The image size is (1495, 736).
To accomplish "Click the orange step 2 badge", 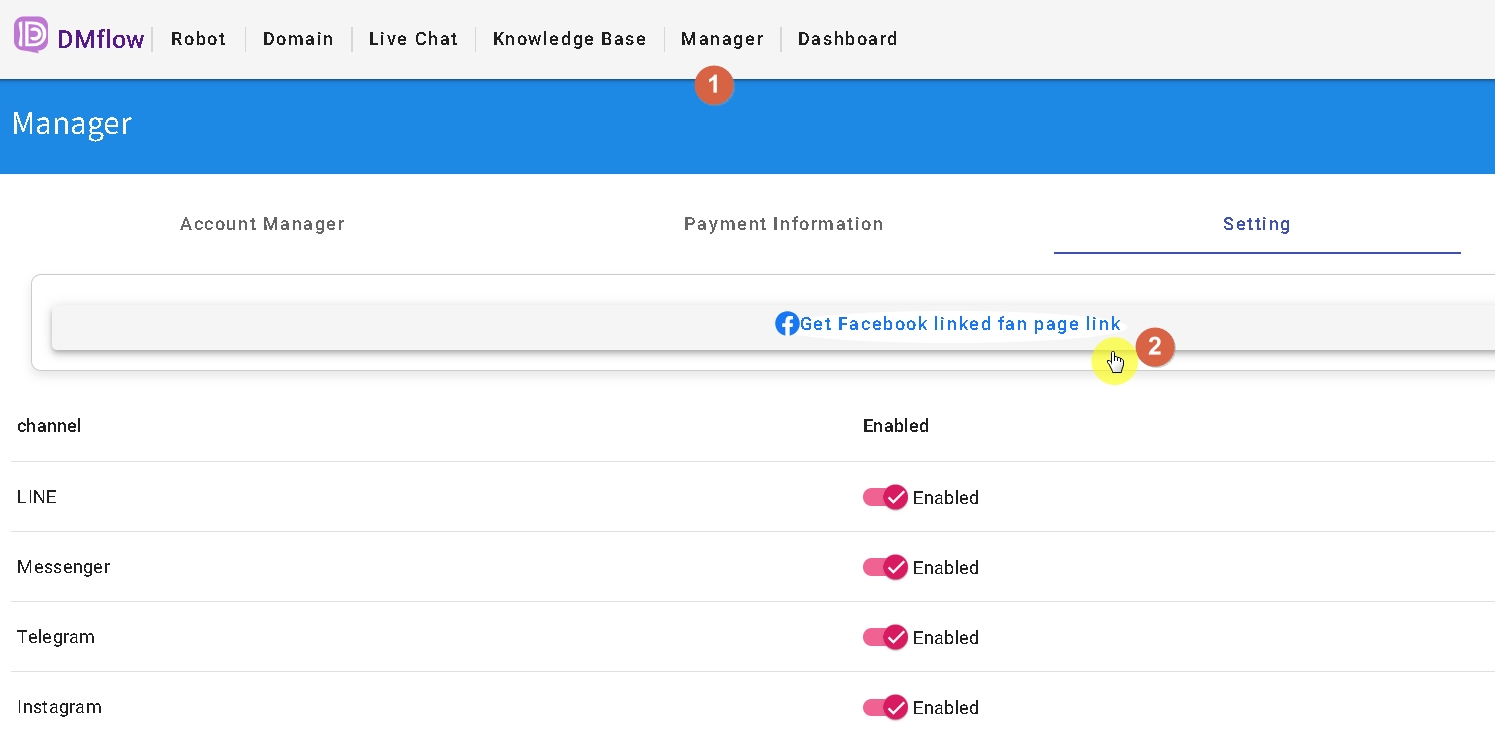I will tap(1155, 347).
